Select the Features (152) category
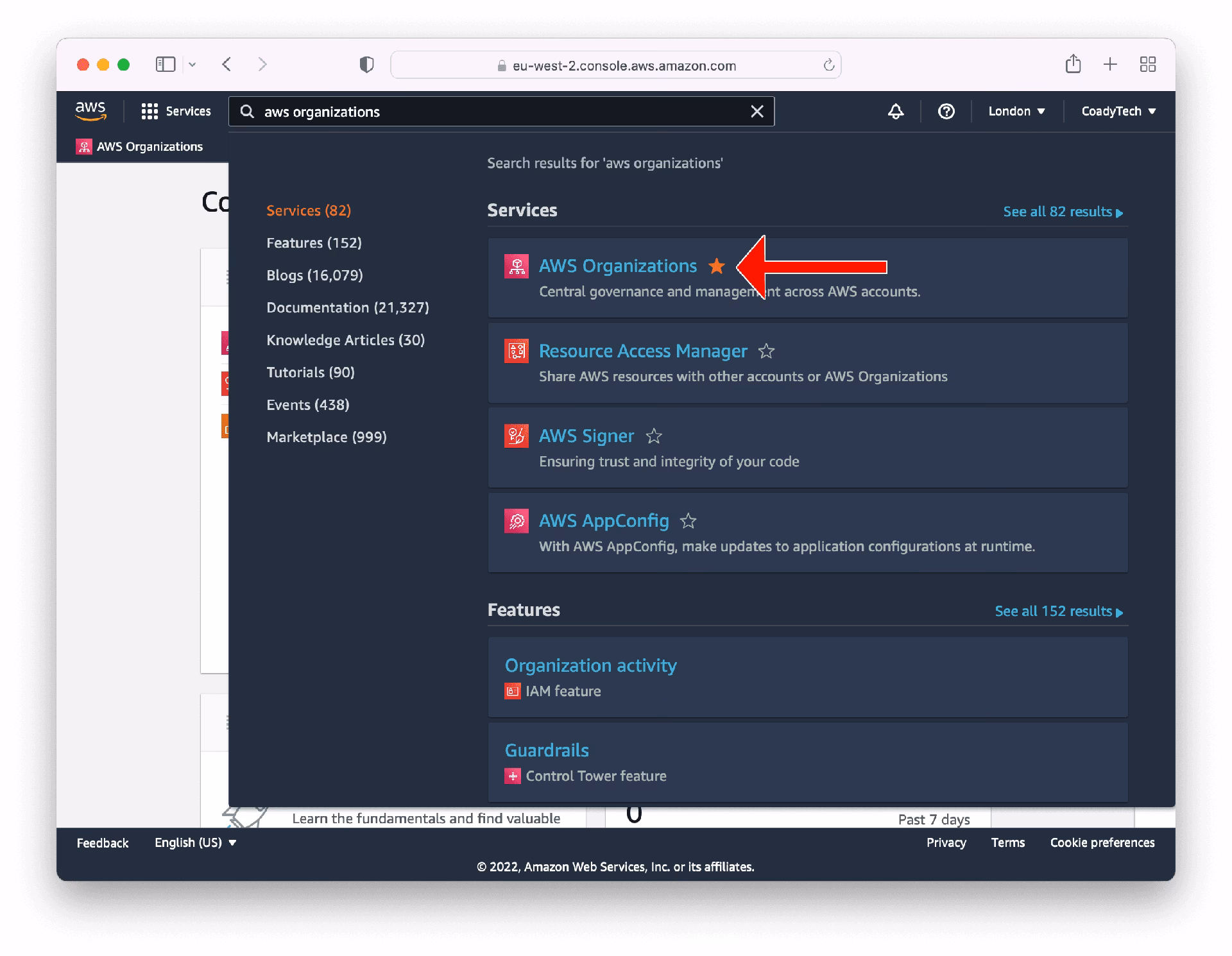Viewport: 1232px width, 956px height. pyautogui.click(x=314, y=243)
